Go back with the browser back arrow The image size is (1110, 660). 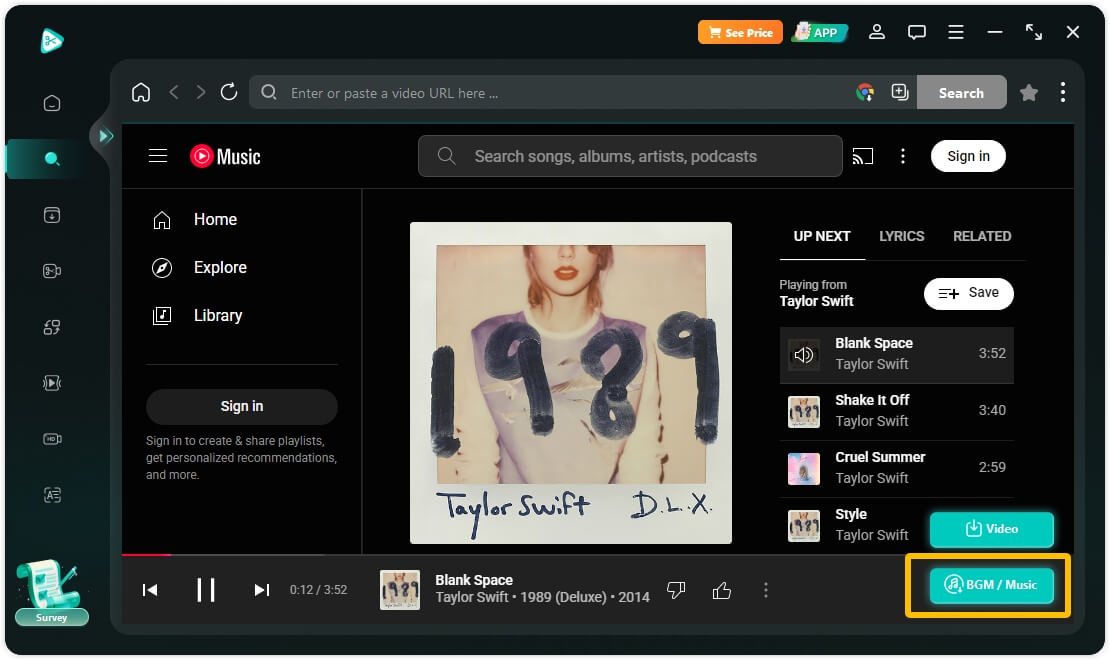pos(173,92)
